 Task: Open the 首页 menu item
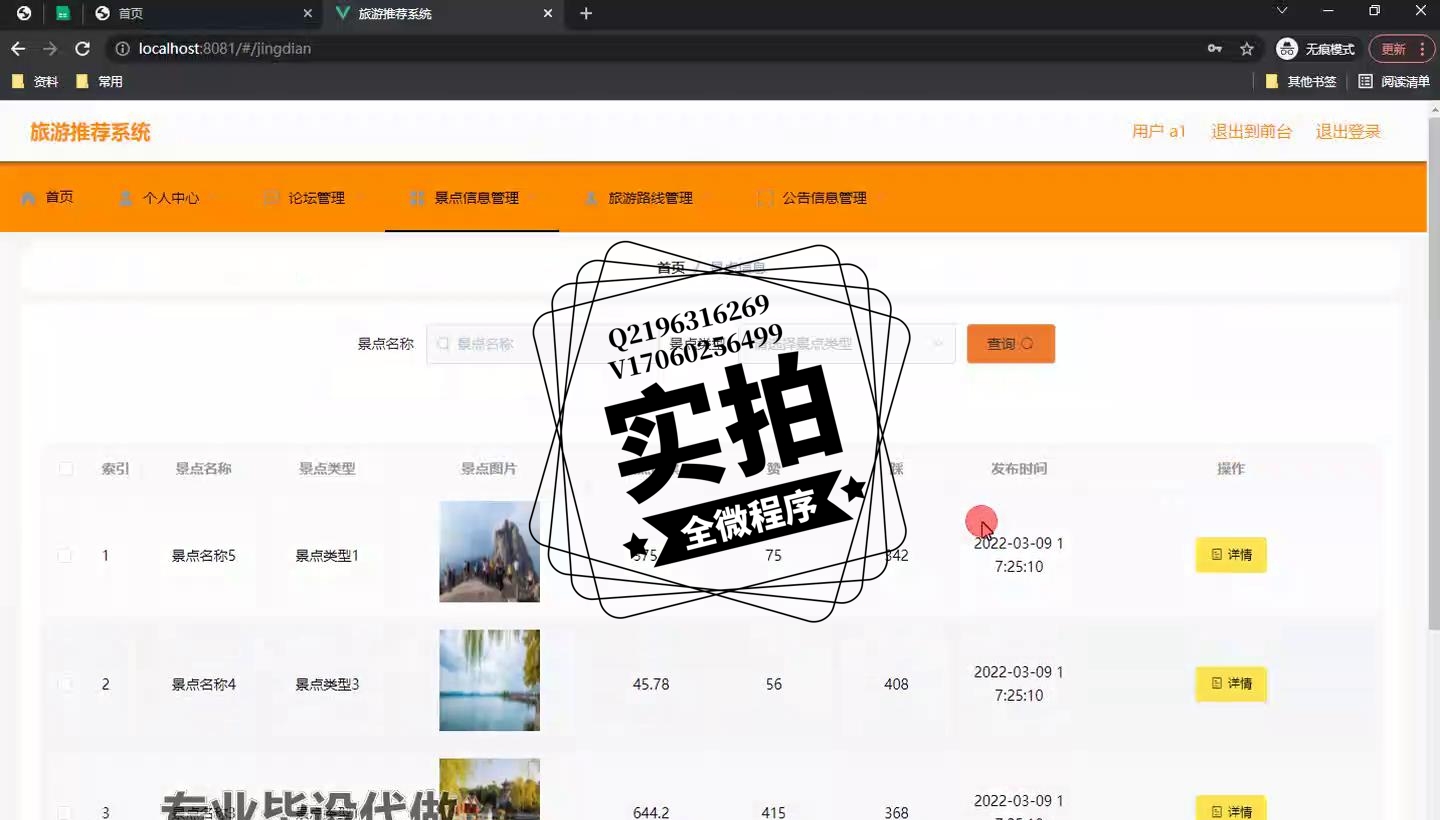pos(47,198)
